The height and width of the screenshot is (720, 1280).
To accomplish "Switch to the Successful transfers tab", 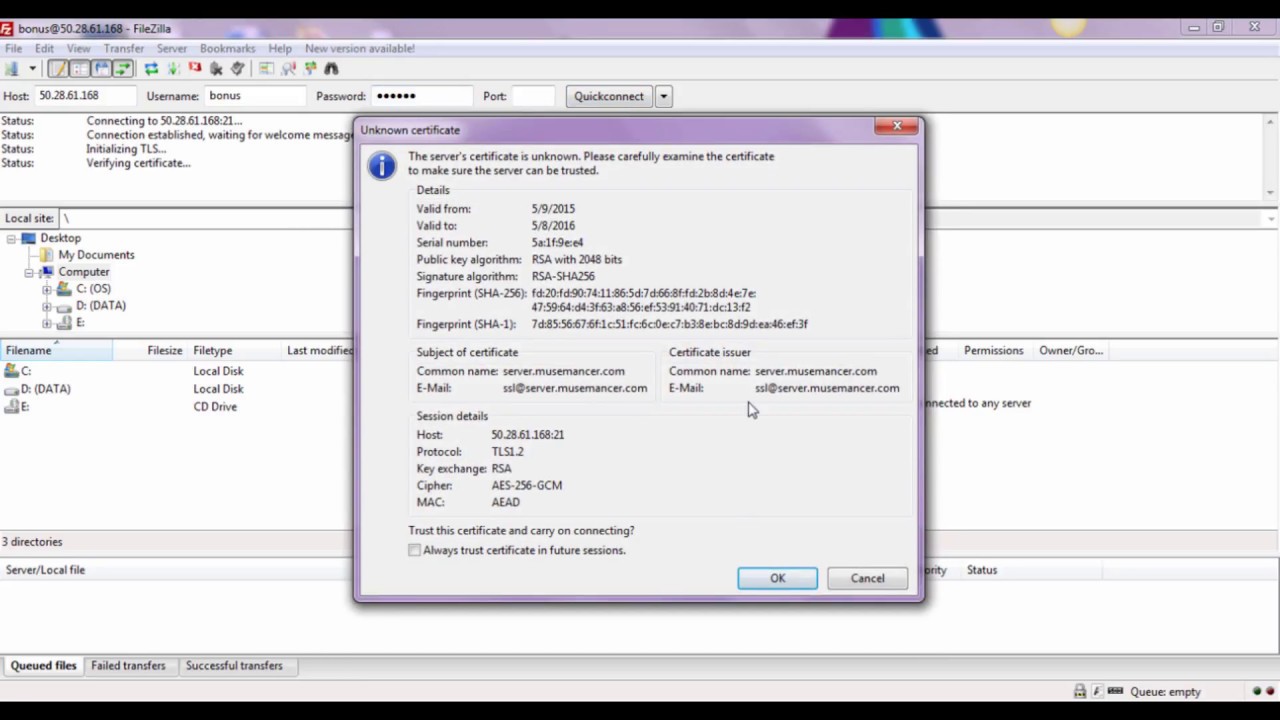I will [234, 665].
